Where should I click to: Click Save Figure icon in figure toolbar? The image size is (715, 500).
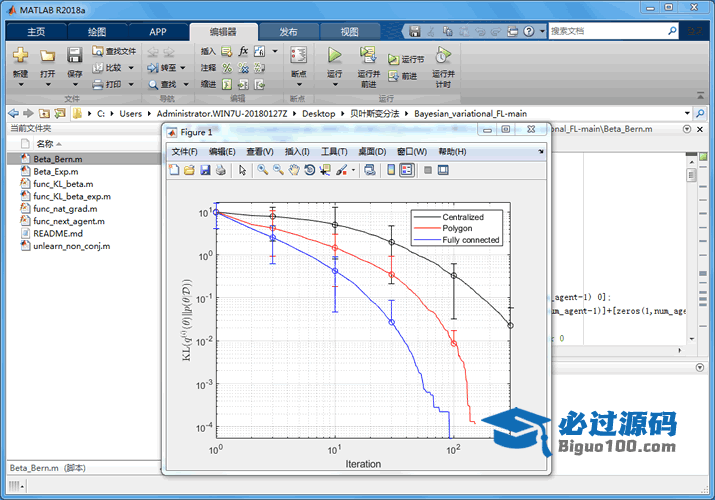205,170
